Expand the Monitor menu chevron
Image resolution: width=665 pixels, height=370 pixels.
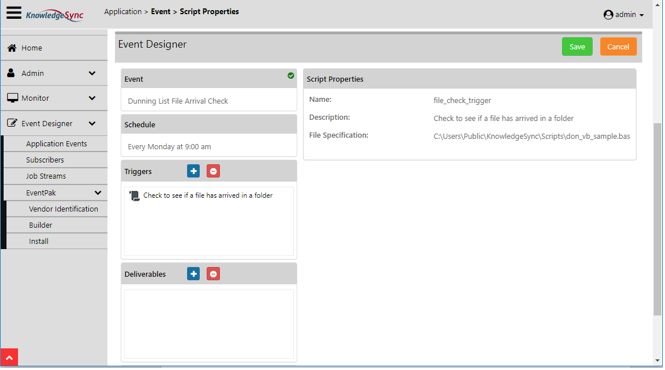point(92,98)
